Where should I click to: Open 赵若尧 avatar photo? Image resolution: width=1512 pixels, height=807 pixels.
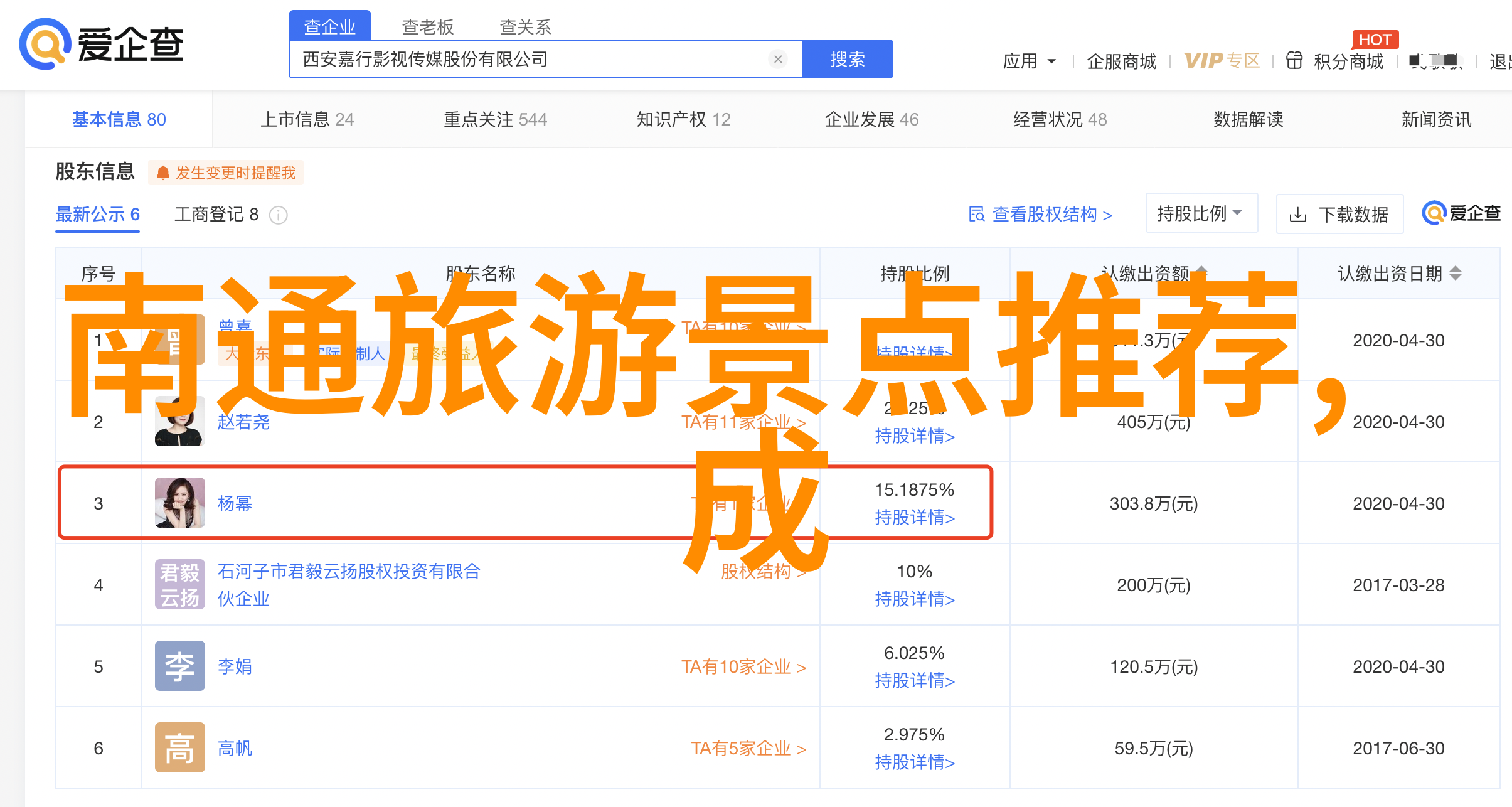(x=180, y=421)
